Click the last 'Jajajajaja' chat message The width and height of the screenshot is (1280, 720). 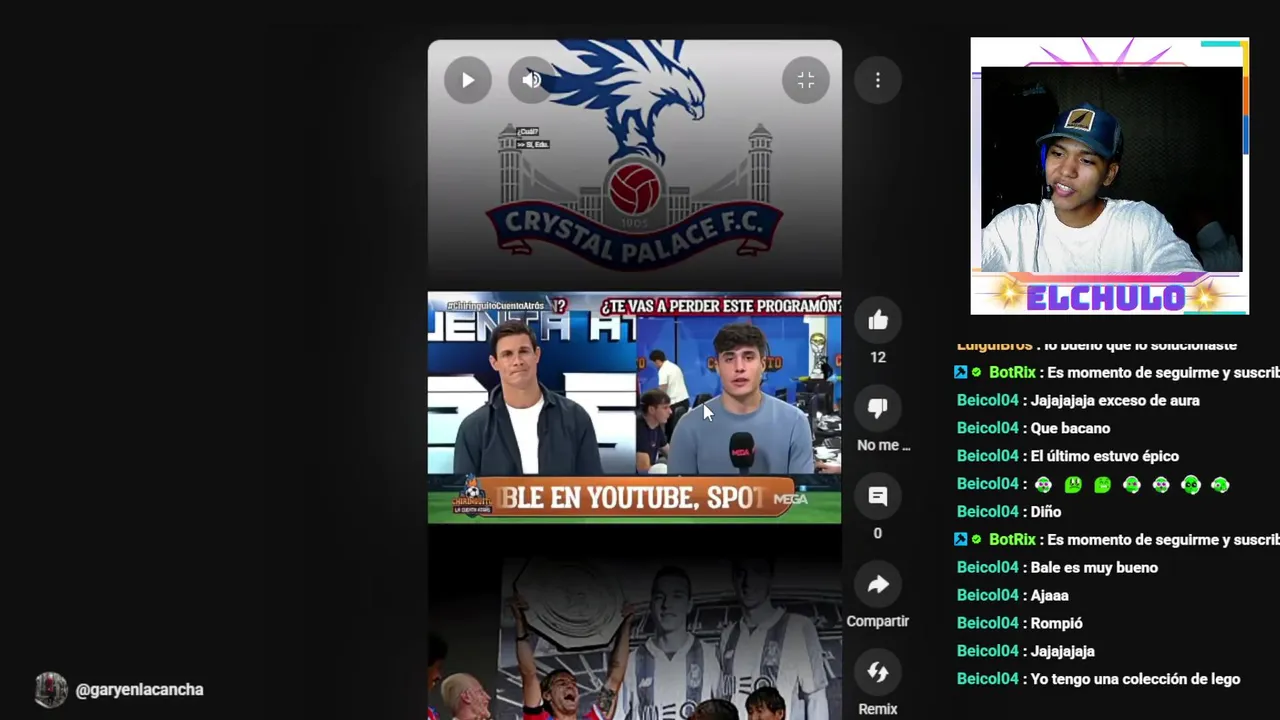1026,651
